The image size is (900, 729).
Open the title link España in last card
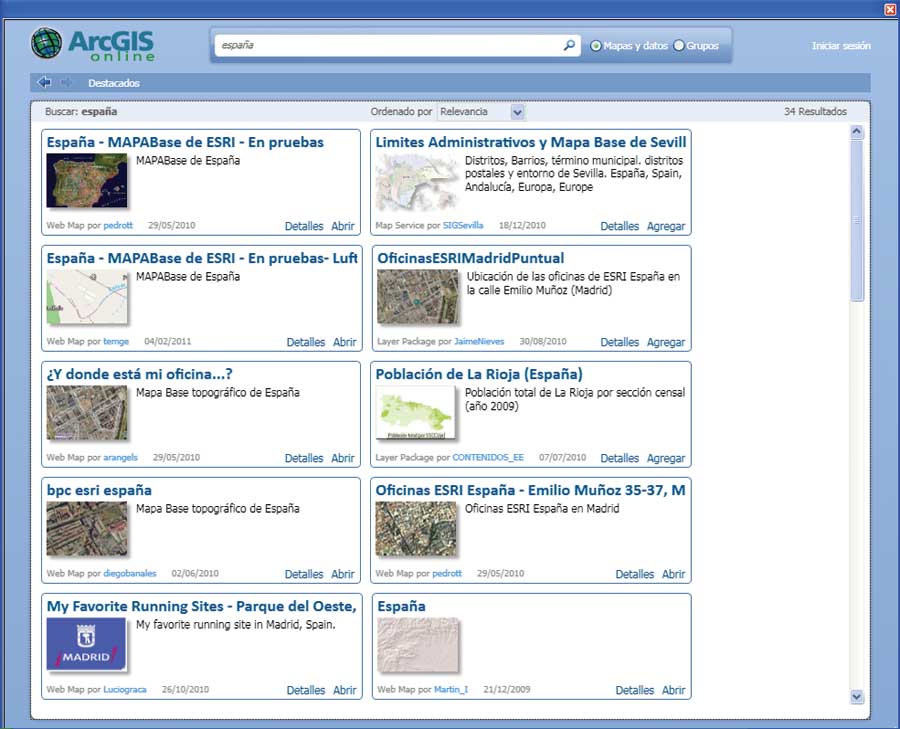click(x=401, y=606)
